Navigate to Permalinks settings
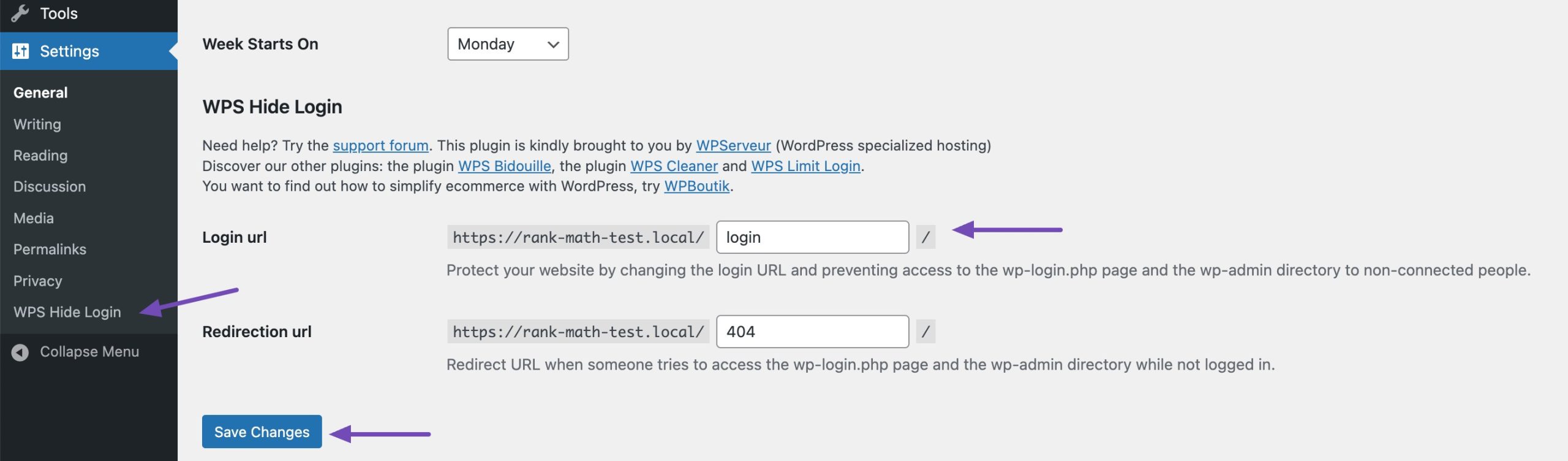This screenshot has width=1568, height=461. 50,250
